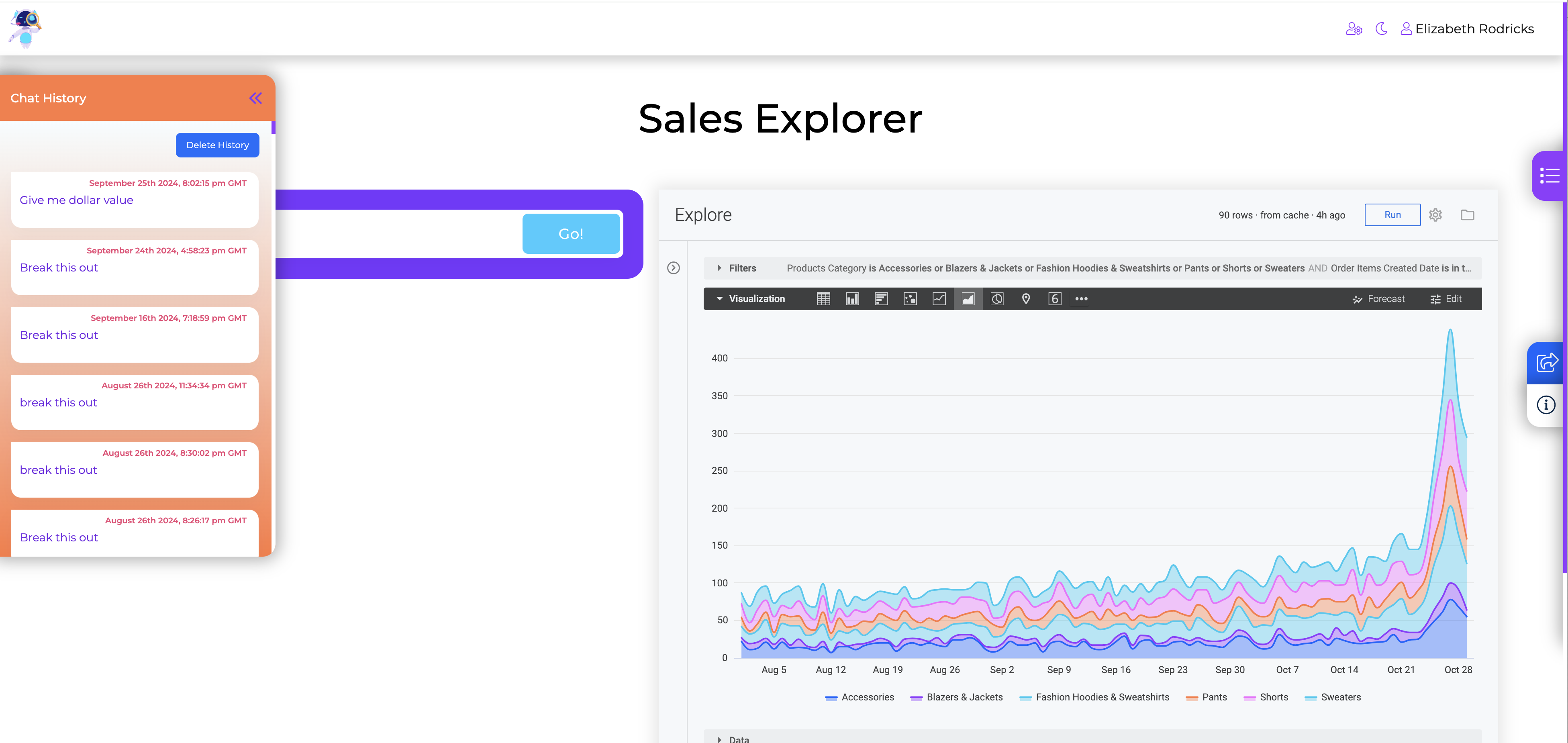Select map visualization icon
The height and width of the screenshot is (743, 1568).
tap(1026, 299)
